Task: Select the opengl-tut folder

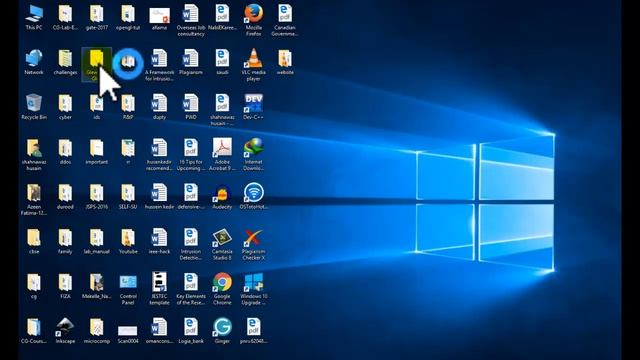Action: click(128, 18)
